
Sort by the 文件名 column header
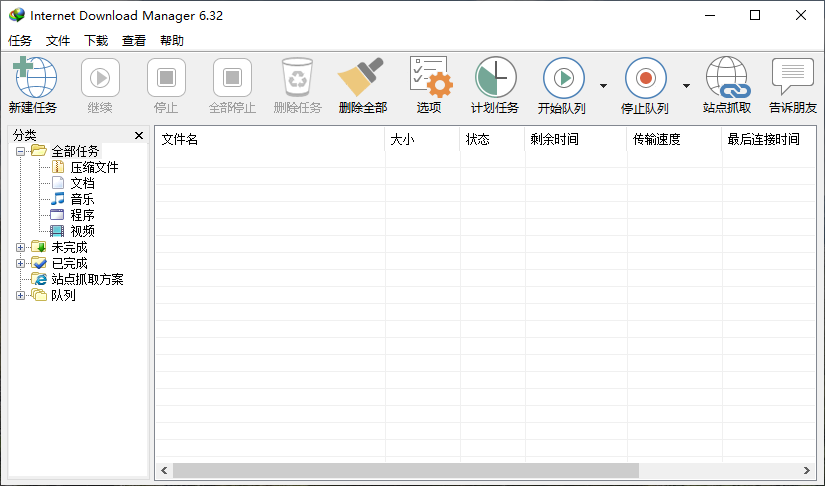click(x=270, y=139)
